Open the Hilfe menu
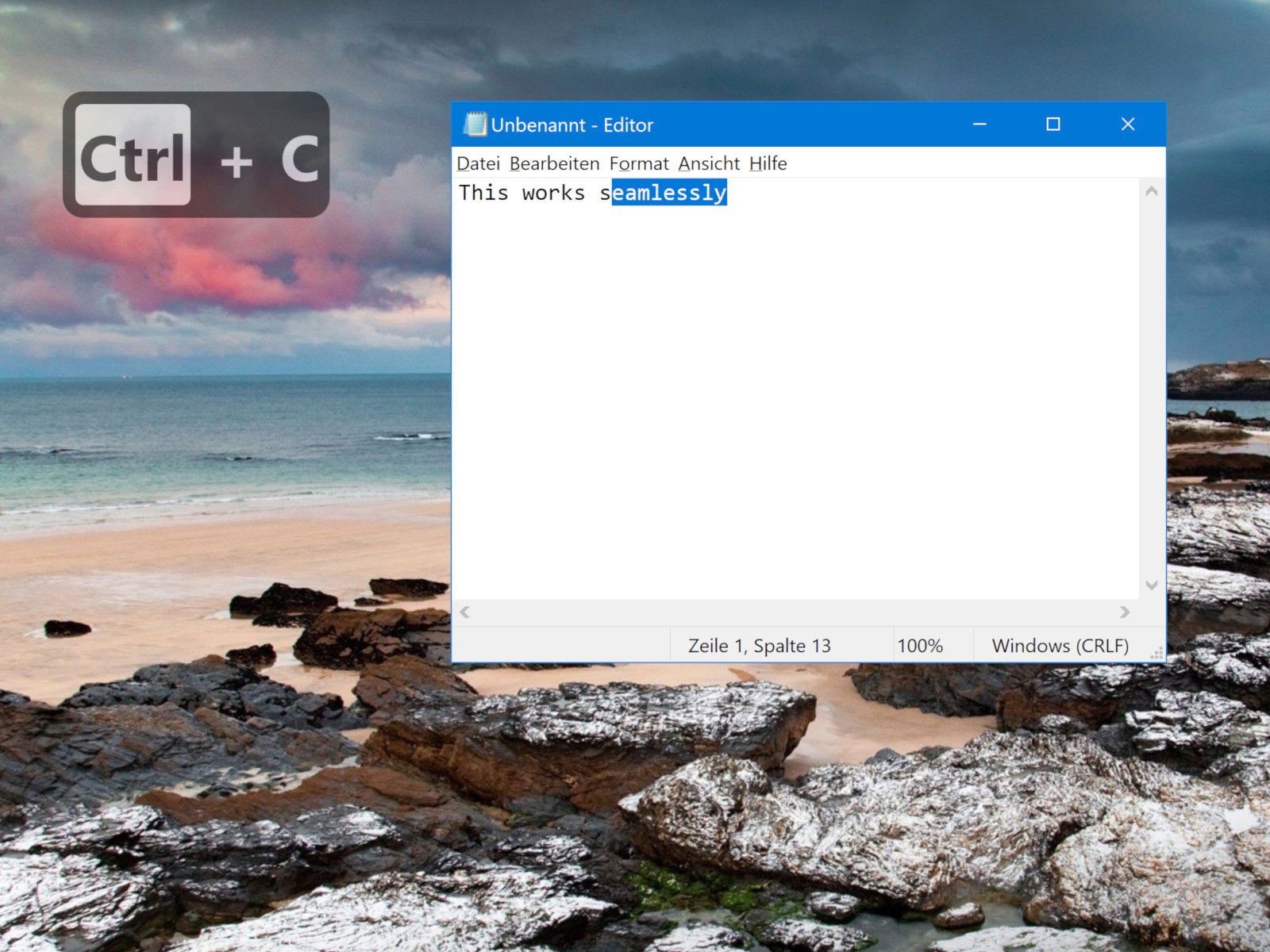The image size is (1270, 952). tap(768, 163)
